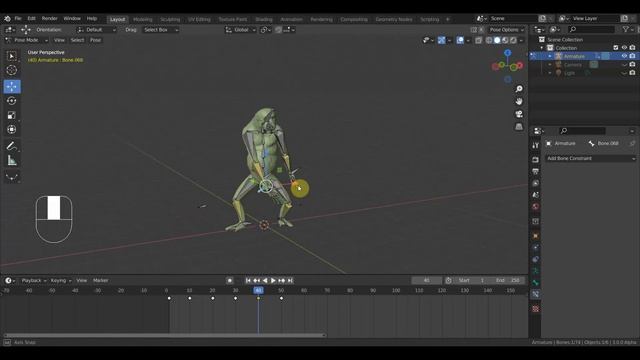Click the Blender logo menu icon

(x=7, y=19)
